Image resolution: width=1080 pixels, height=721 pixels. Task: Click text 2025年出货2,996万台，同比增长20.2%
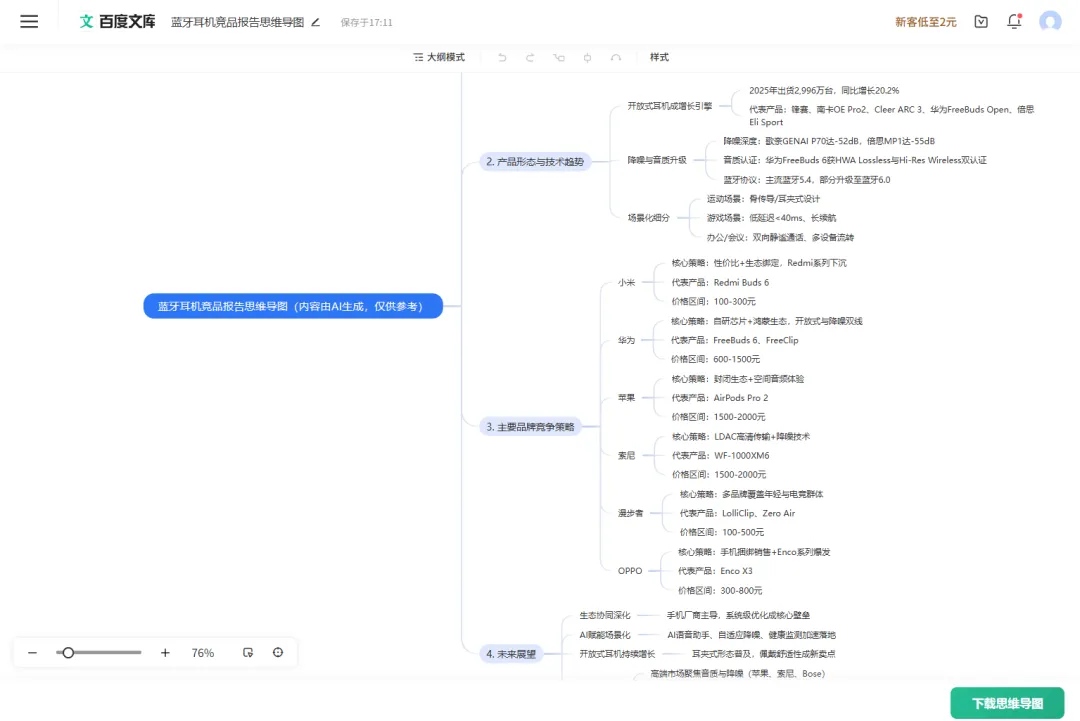pyautogui.click(x=824, y=90)
